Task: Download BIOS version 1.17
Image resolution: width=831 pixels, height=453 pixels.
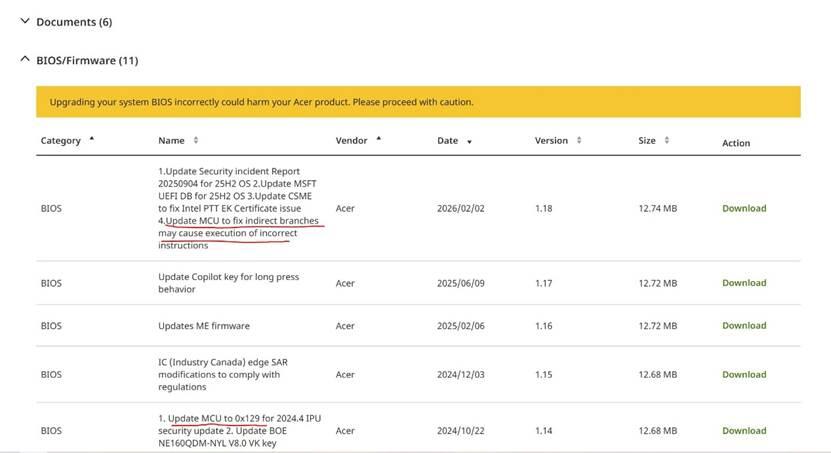Action: (744, 283)
